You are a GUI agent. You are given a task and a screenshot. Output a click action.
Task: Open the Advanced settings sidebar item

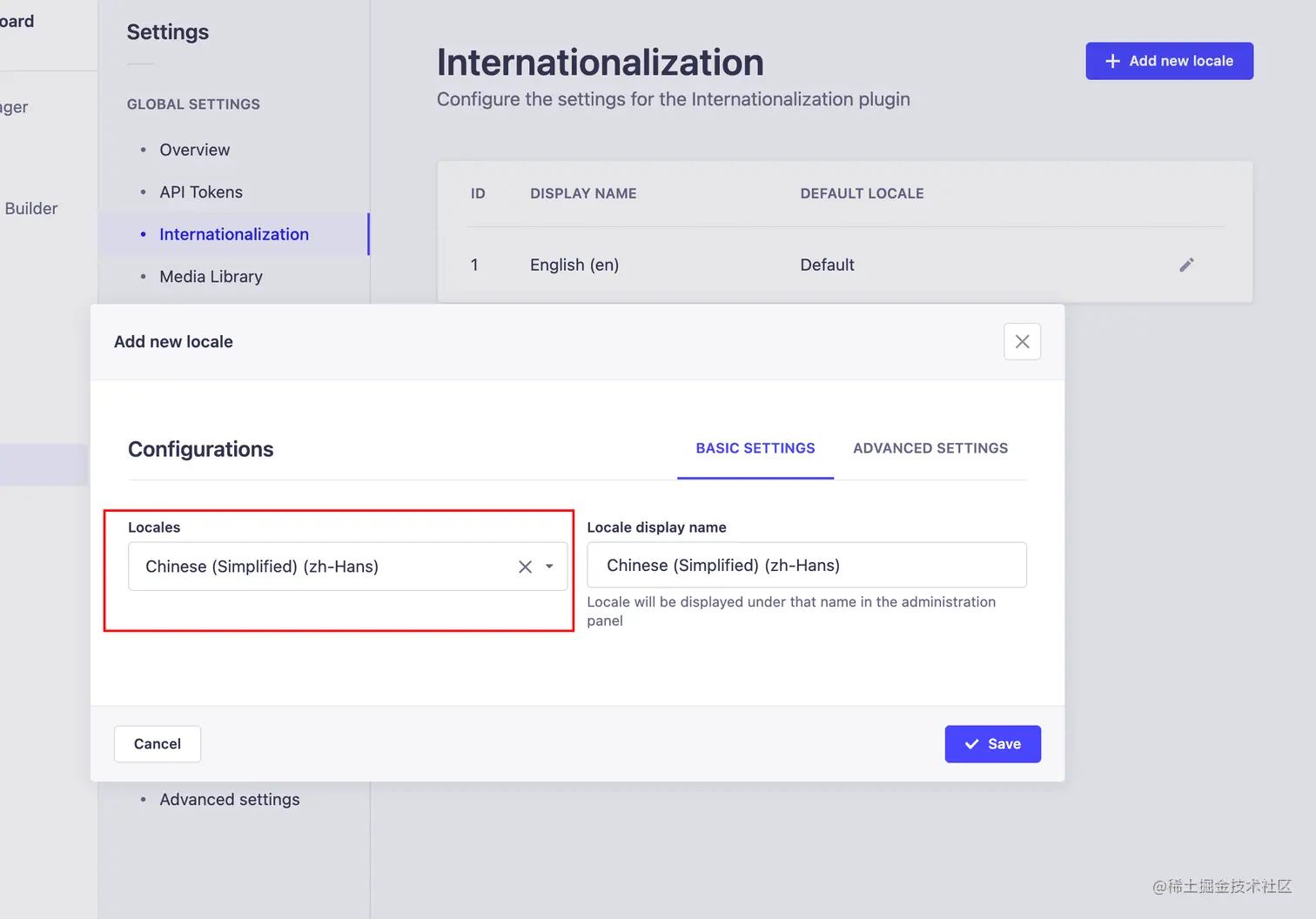(x=230, y=800)
